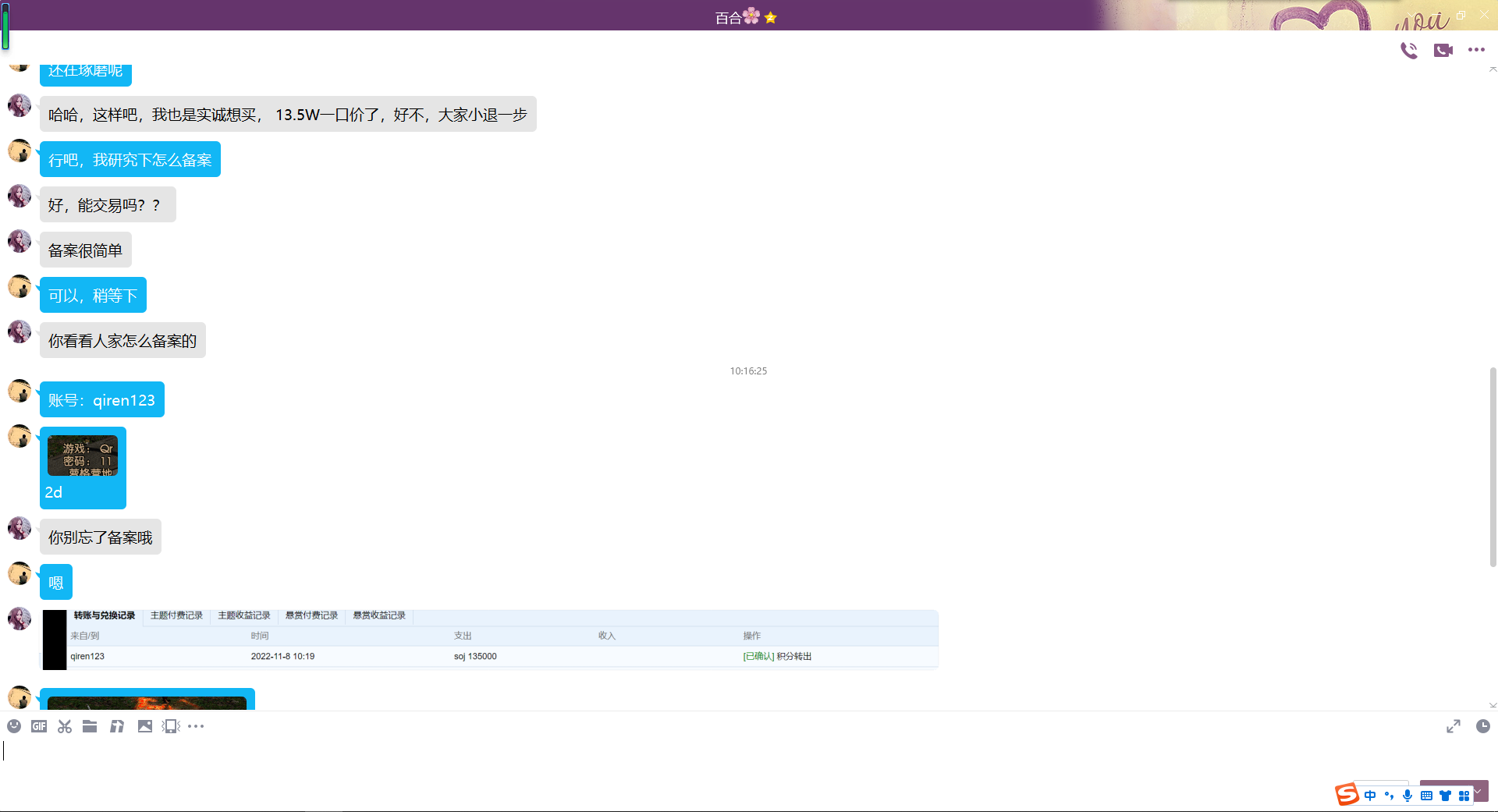Expand the send button dropdown arrow

click(1478, 790)
